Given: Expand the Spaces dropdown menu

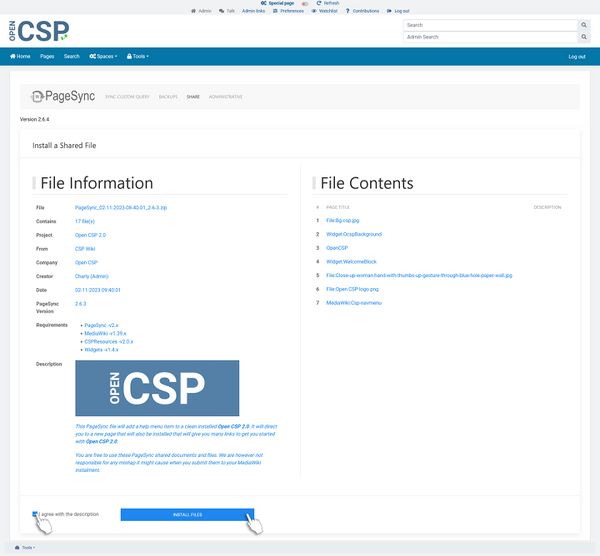Looking at the screenshot, I should 103,56.
